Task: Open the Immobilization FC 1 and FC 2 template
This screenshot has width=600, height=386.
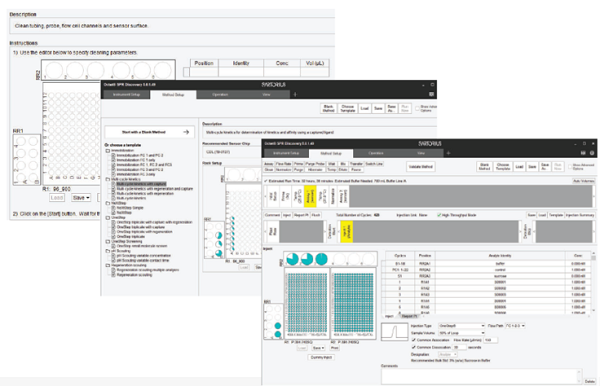Action: pyautogui.click(x=139, y=155)
